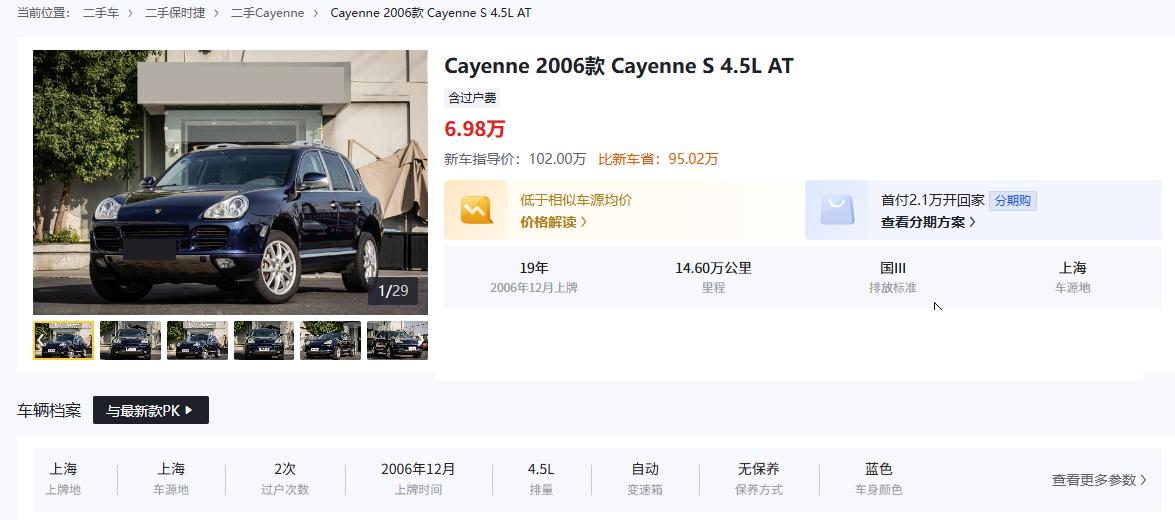This screenshot has height=520, width=1175.
Task: Click the listing title Cayenne 2006款 Cayenne S 4.5L AT
Action: click(x=618, y=66)
